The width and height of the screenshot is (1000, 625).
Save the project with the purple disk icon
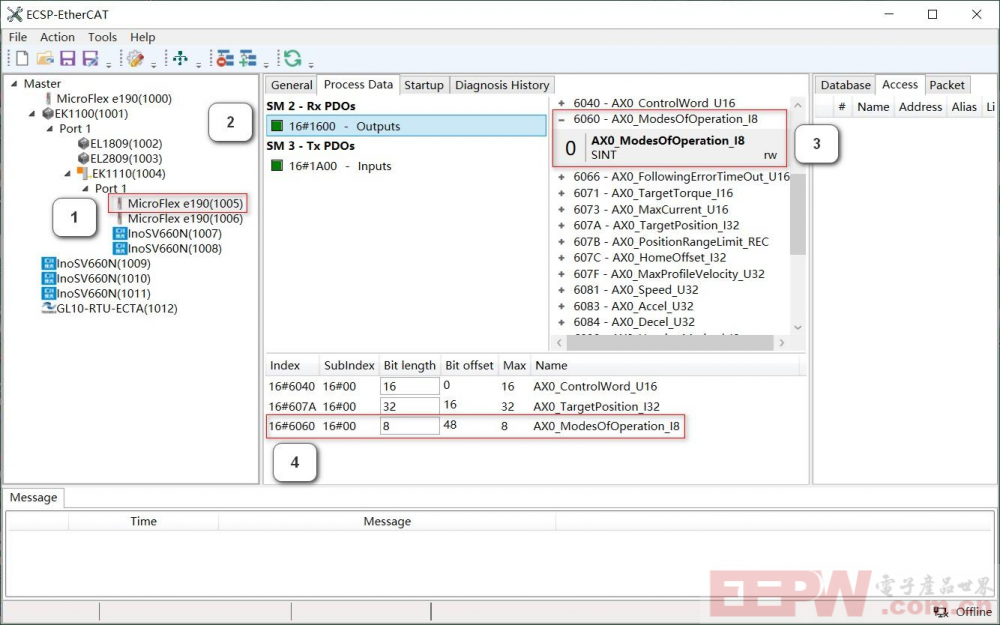coord(68,59)
